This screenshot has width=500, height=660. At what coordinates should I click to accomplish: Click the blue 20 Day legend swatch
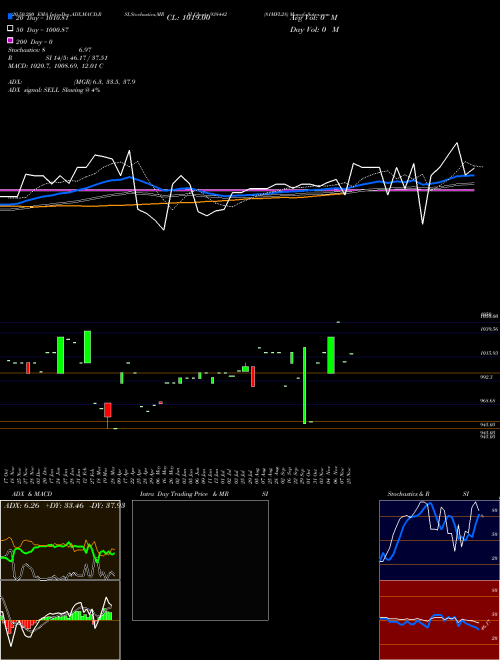pyautogui.click(x=10, y=17)
